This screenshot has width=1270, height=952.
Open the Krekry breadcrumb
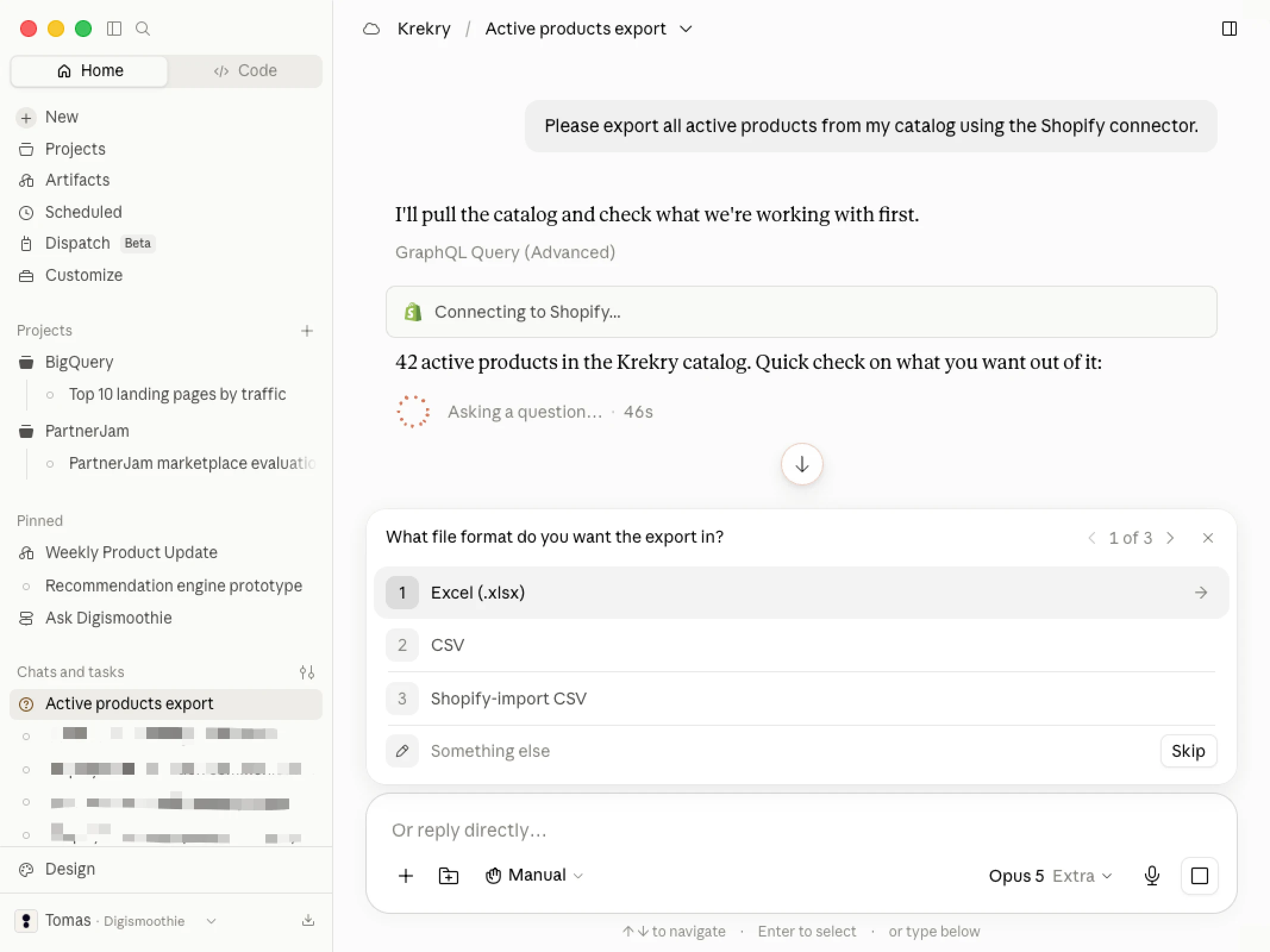(x=424, y=29)
